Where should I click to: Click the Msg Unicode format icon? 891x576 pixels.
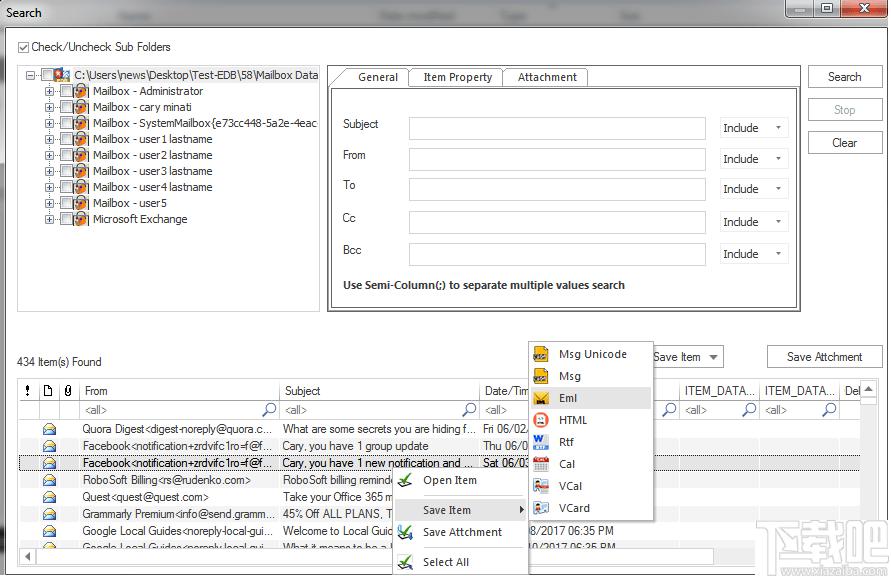click(540, 354)
